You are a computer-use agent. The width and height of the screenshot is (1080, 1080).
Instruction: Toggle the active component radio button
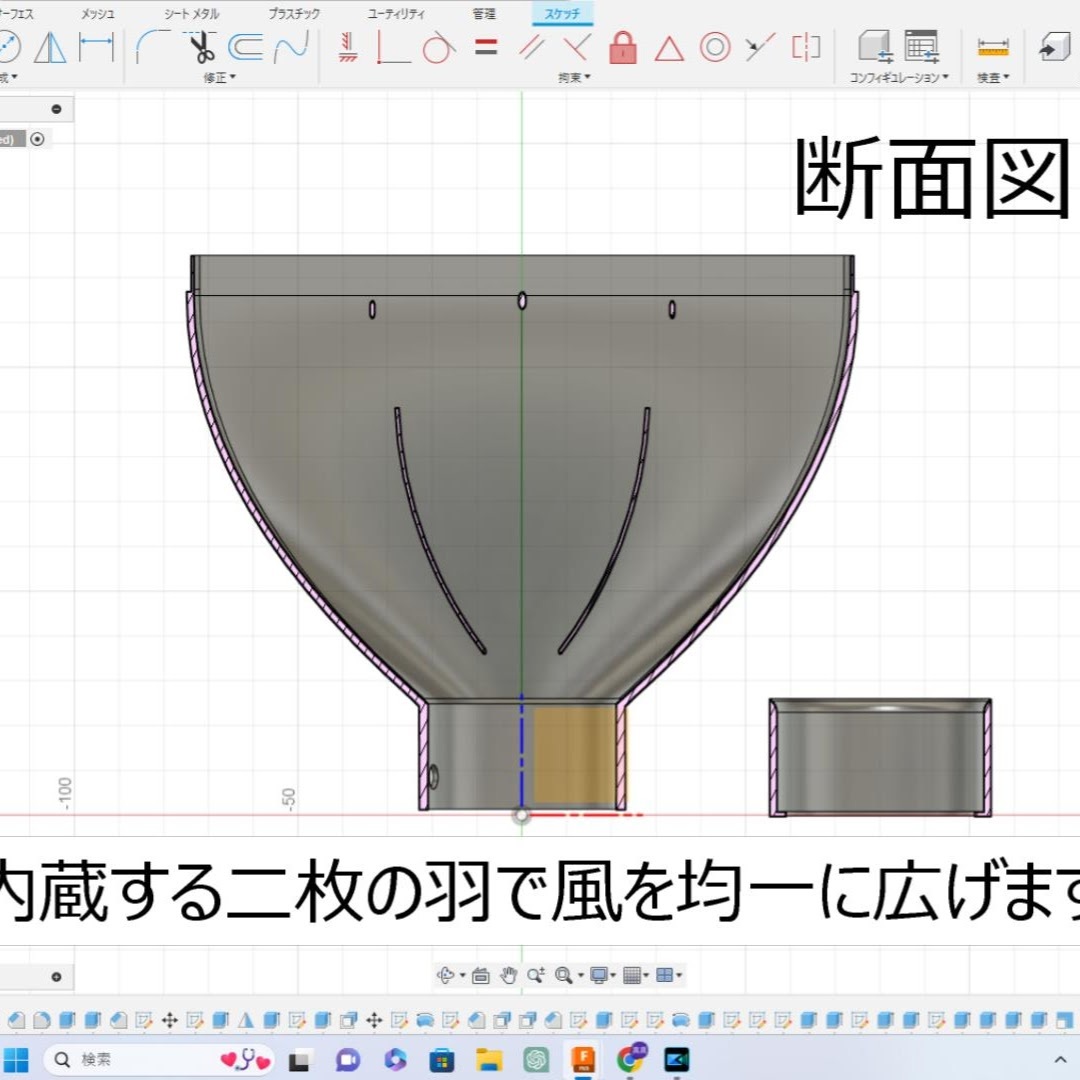coord(38,140)
